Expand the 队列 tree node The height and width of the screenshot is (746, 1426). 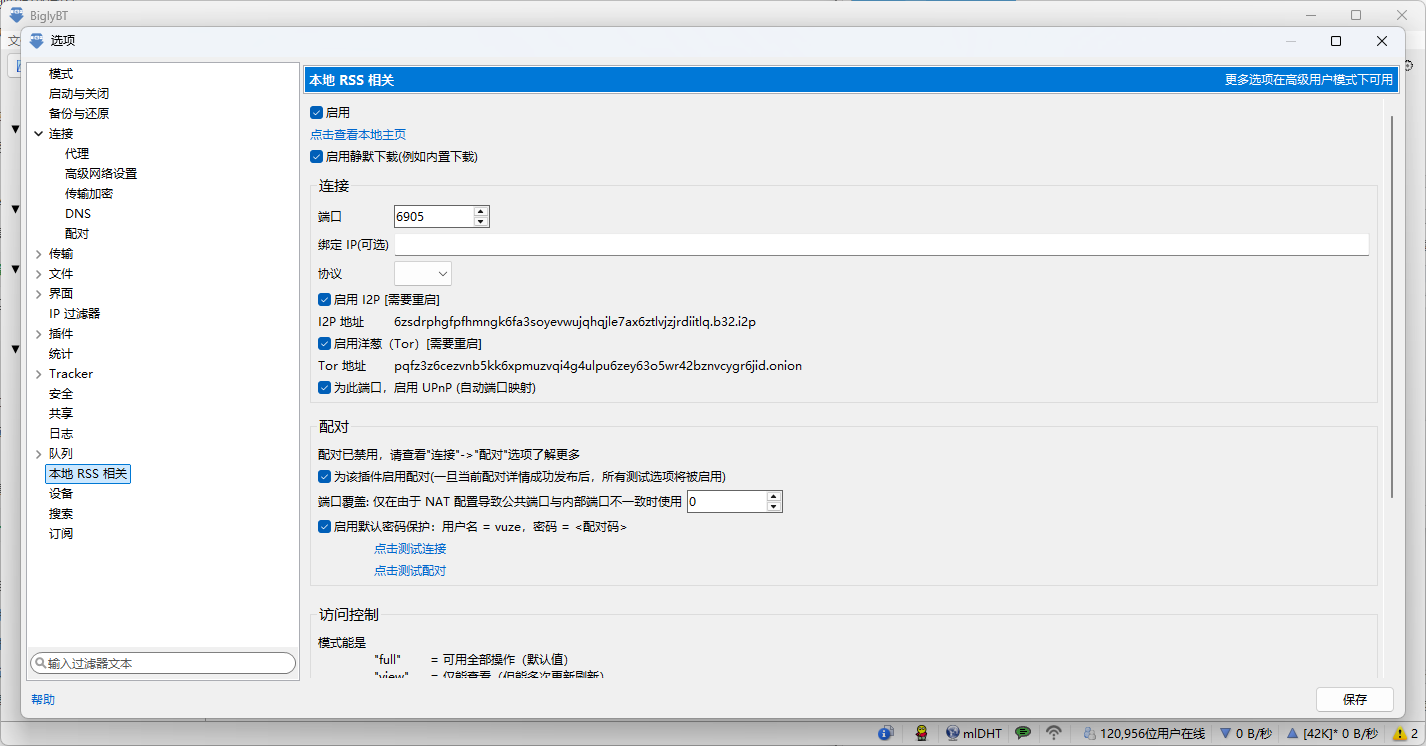coord(38,454)
